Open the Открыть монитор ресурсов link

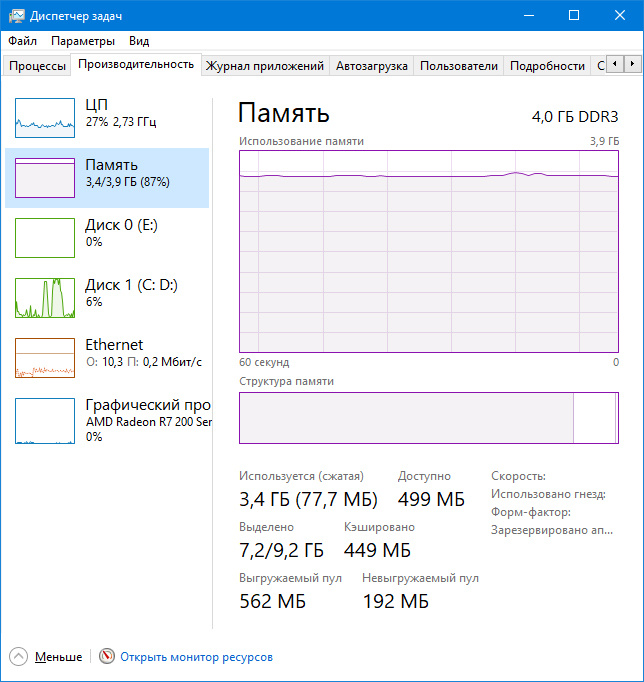(196, 657)
